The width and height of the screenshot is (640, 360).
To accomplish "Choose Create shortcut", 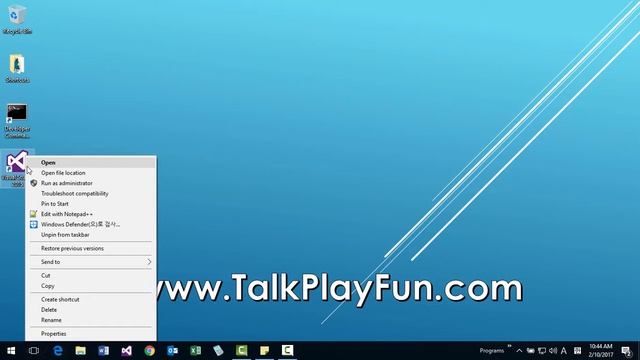I will [91, 299].
